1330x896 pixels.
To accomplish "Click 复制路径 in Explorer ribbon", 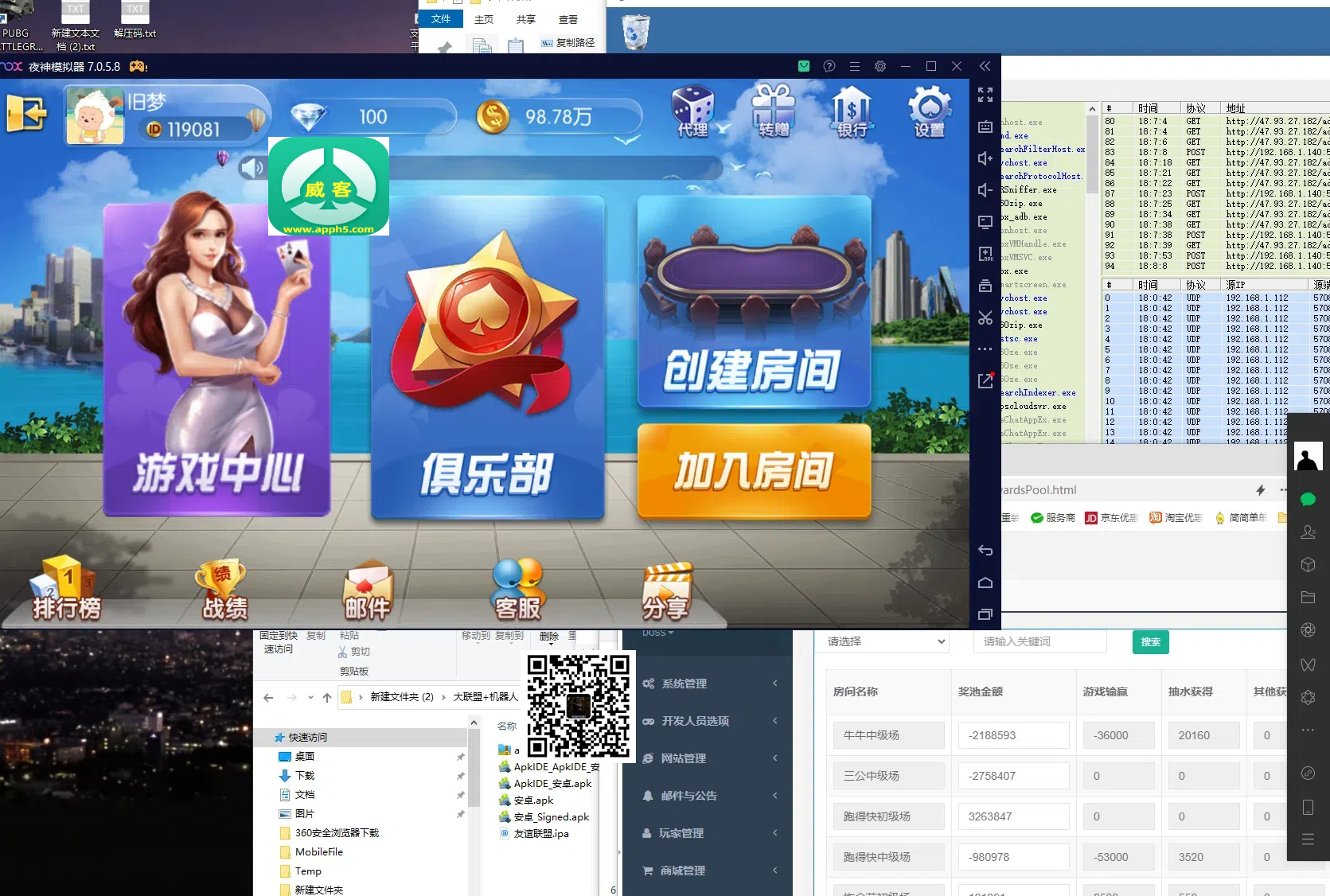I will click(x=568, y=43).
